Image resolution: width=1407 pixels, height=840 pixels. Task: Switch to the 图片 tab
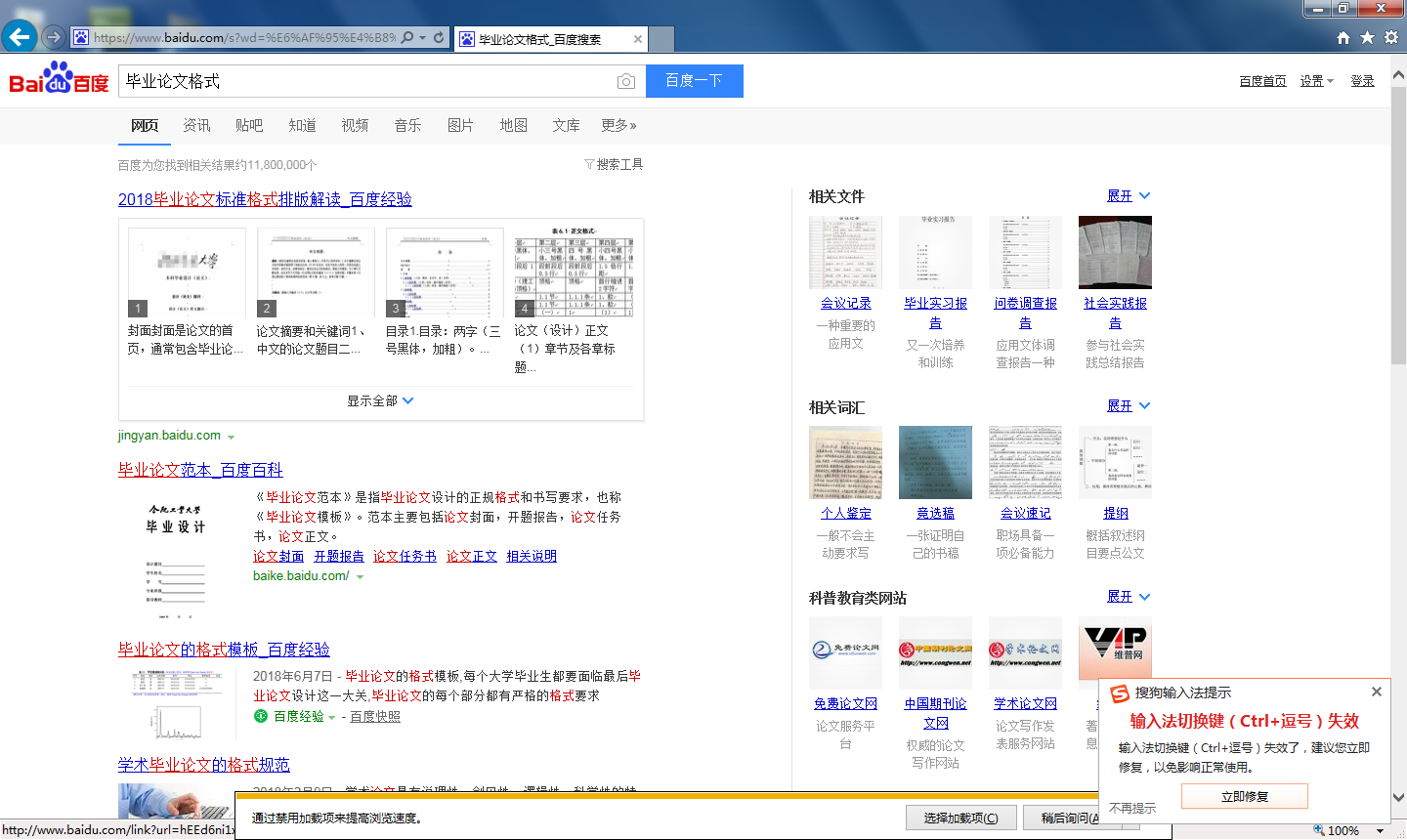[460, 125]
